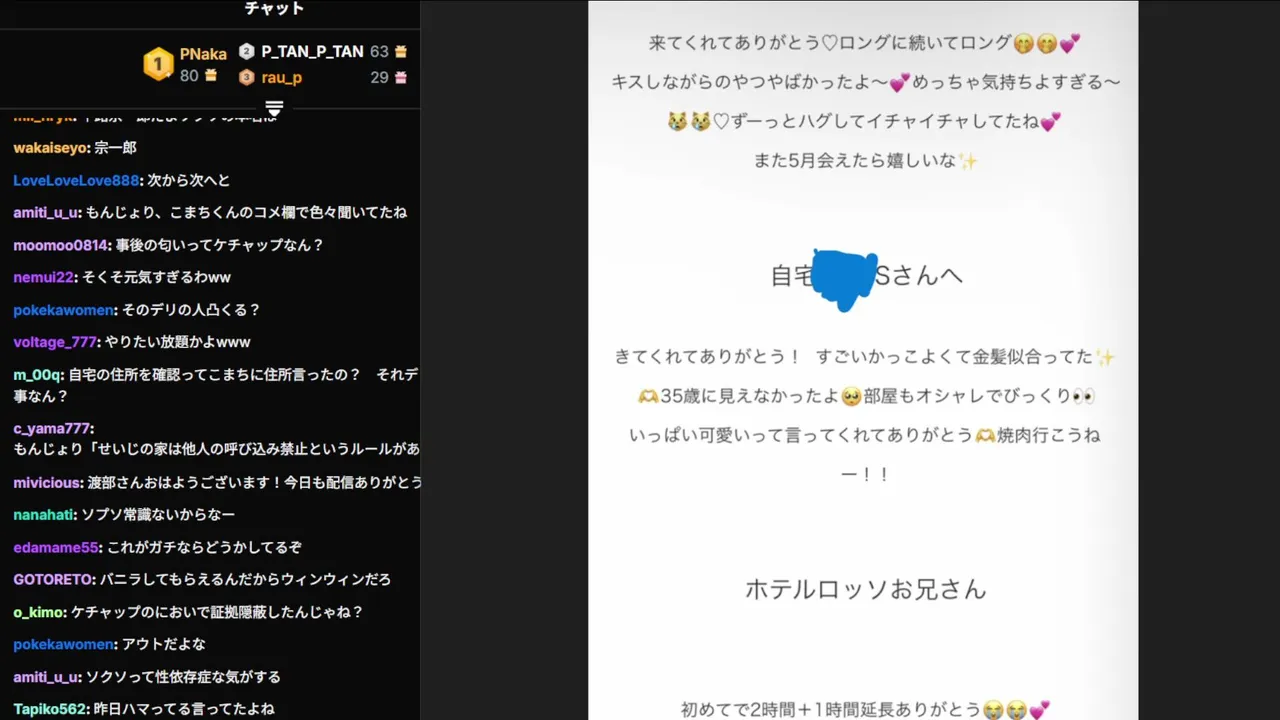
Task: Click username voltage_777 in chat
Action: (55, 342)
